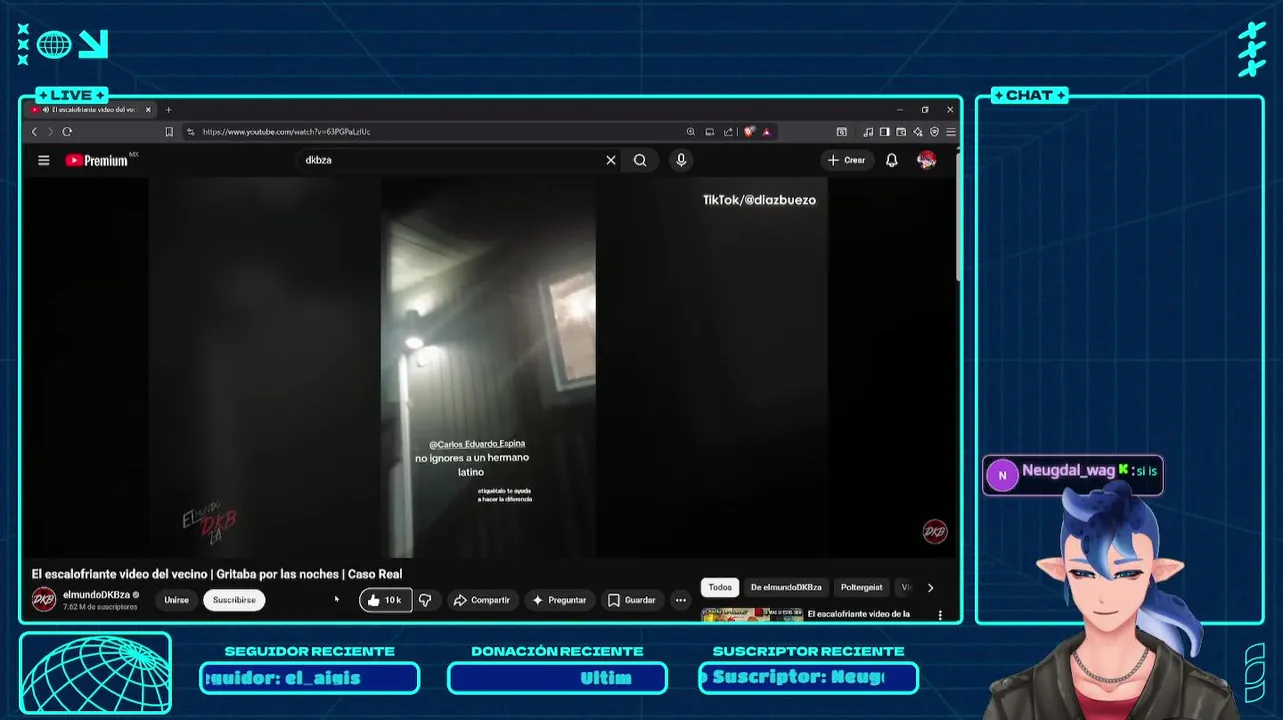Toggle browser sidebar panel icon
This screenshot has height=720, width=1283.
pos(884,132)
